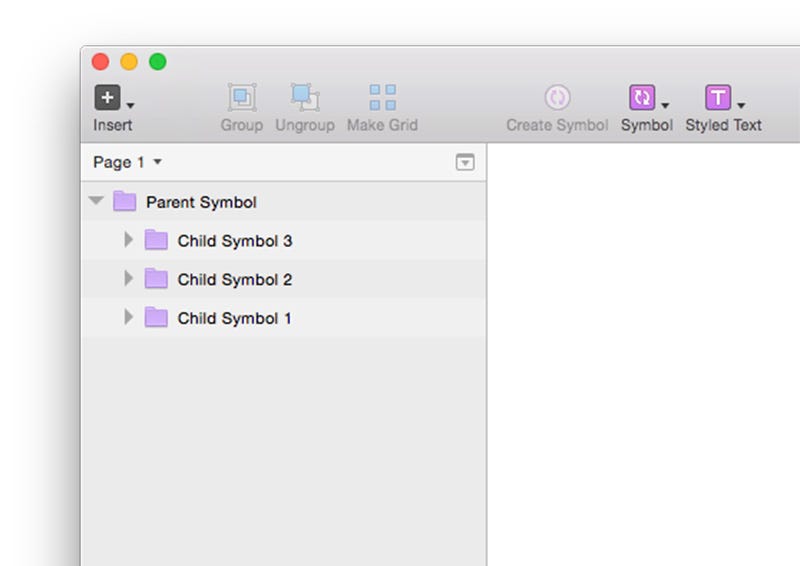Select the Parent Symbol folder icon
Viewport: 800px width, 566px height.
tap(124, 201)
